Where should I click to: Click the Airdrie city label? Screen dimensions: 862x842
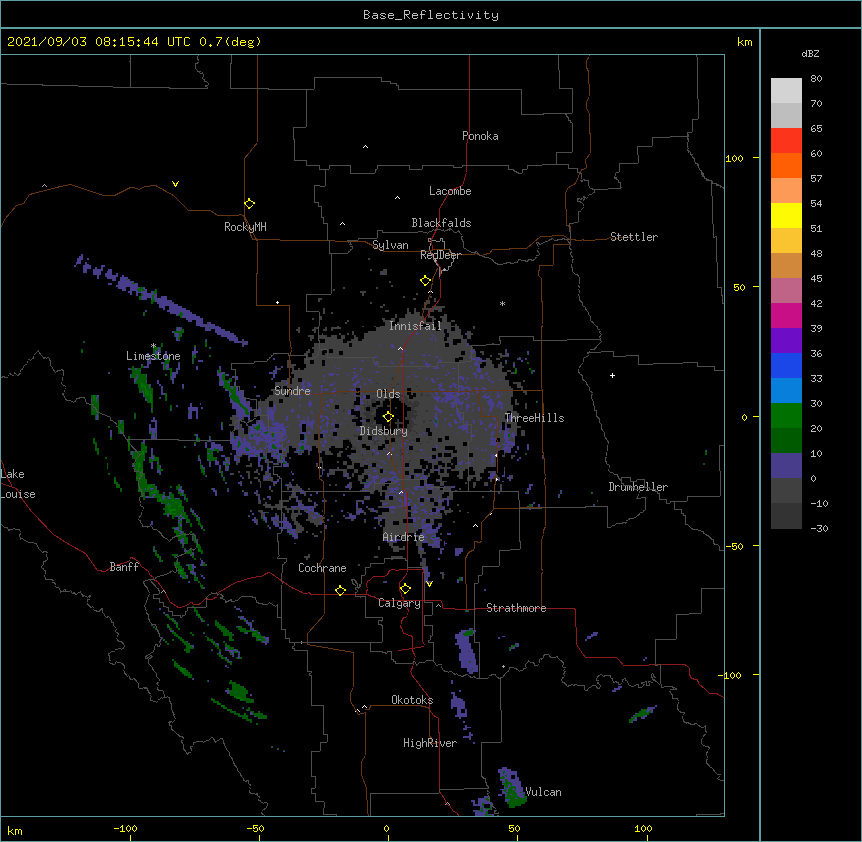point(403,537)
